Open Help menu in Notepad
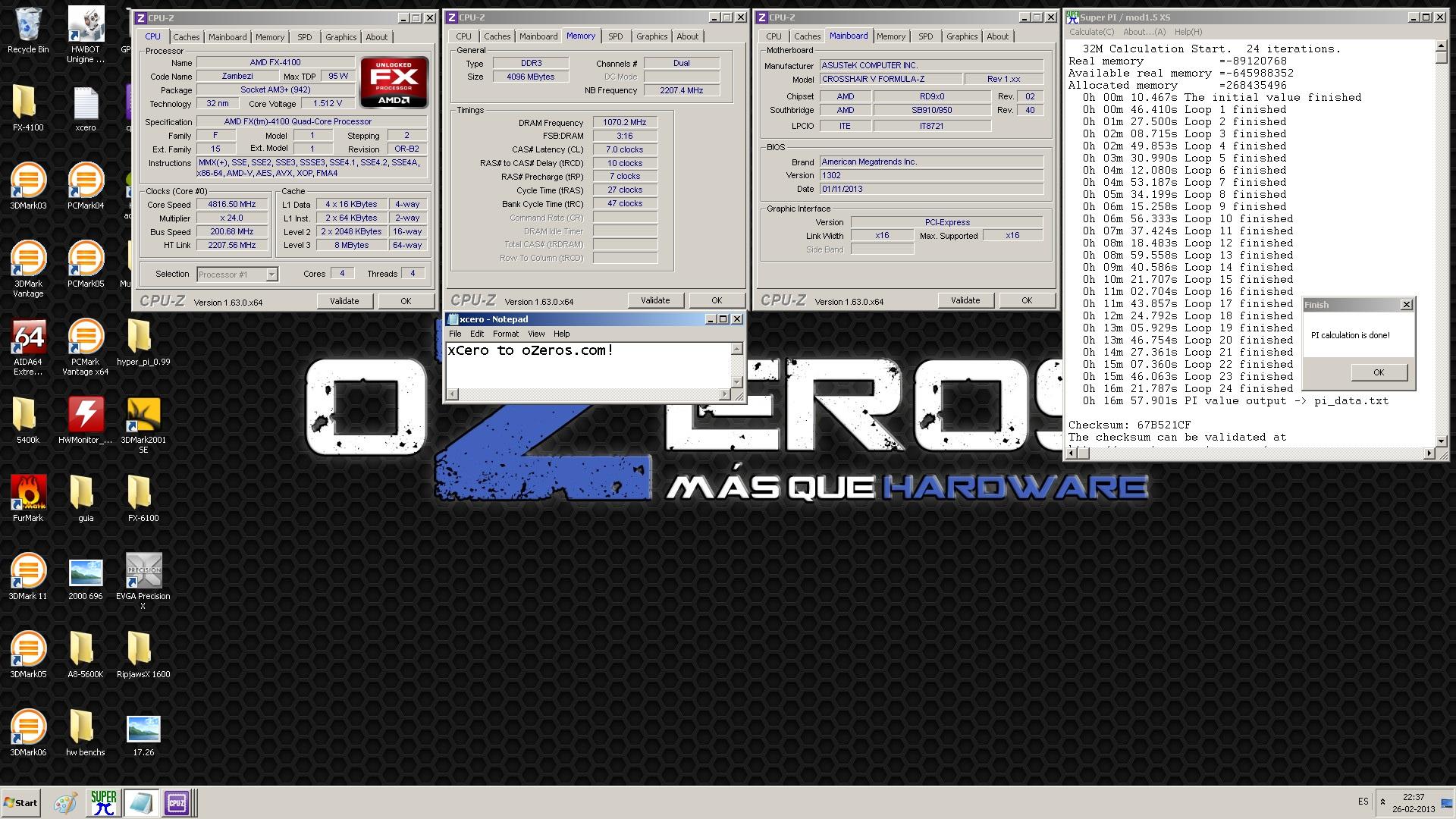This screenshot has height=819, width=1456. [561, 334]
